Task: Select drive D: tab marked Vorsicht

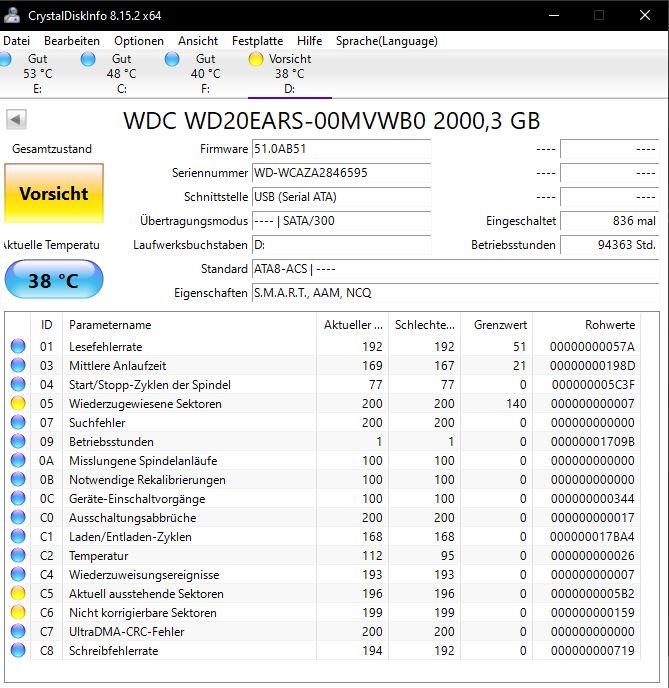Action: click(x=290, y=74)
